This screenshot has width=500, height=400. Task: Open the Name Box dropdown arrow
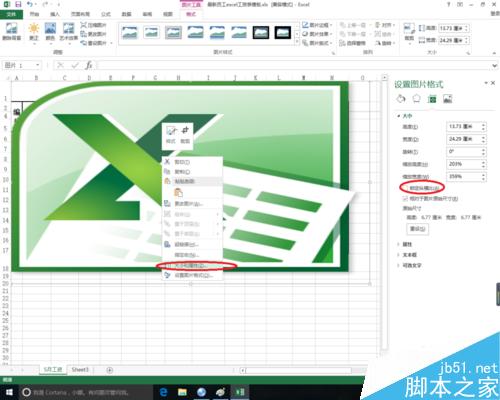38,65
